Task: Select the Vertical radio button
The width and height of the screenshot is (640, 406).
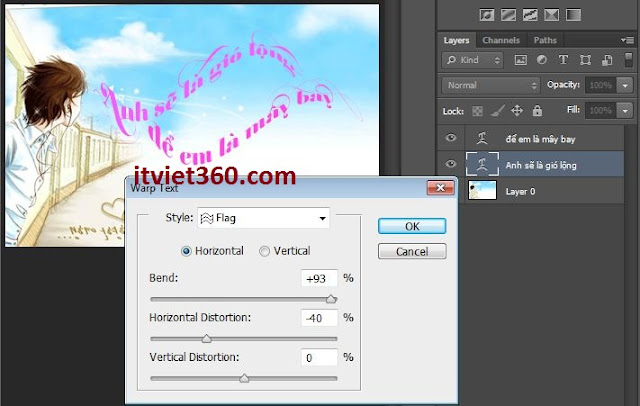Action: 265,250
